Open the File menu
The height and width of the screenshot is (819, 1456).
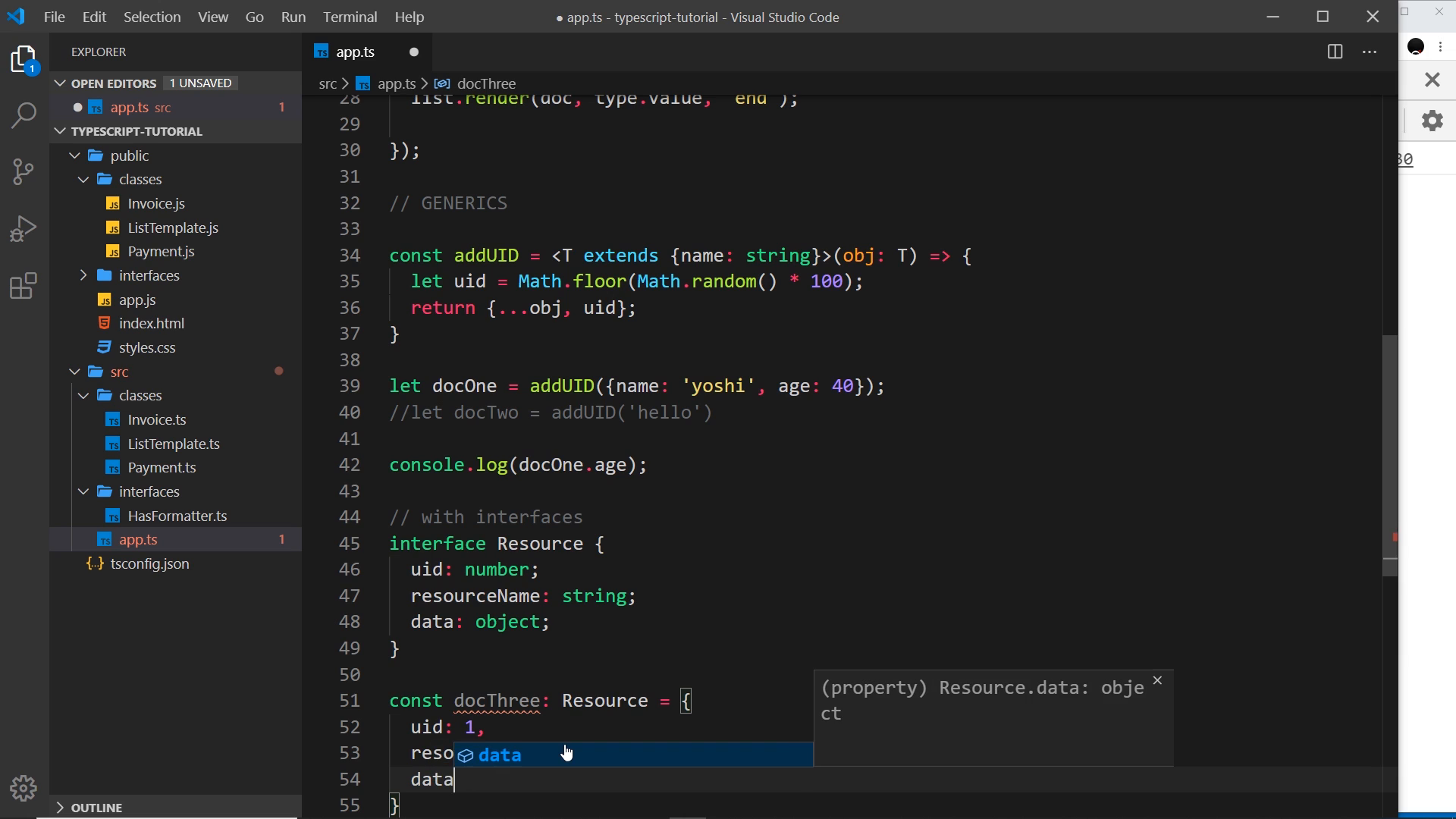tap(55, 17)
